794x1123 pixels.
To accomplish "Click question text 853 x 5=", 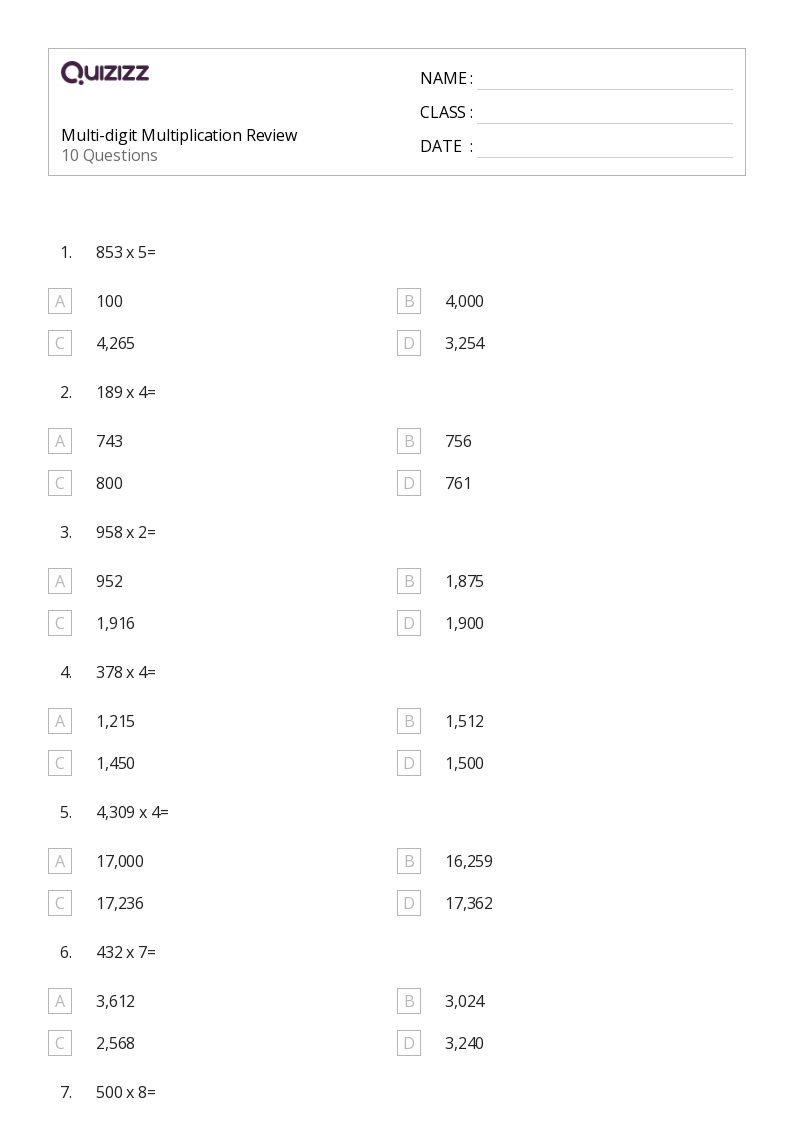I will click(x=126, y=252).
